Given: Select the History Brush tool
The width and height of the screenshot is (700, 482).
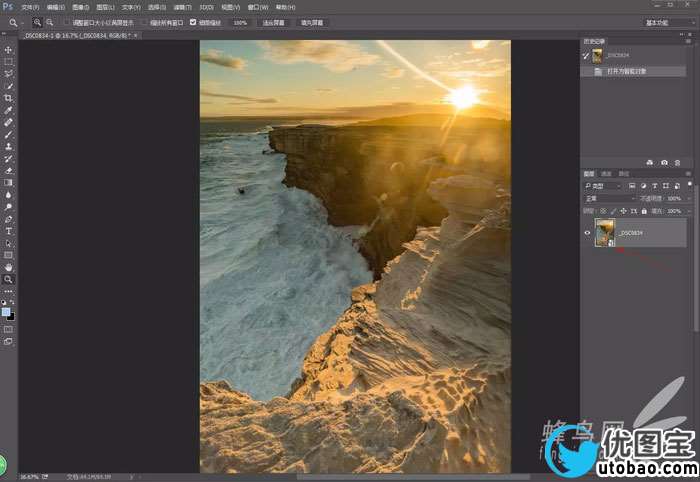Looking at the screenshot, I should coord(8,158).
